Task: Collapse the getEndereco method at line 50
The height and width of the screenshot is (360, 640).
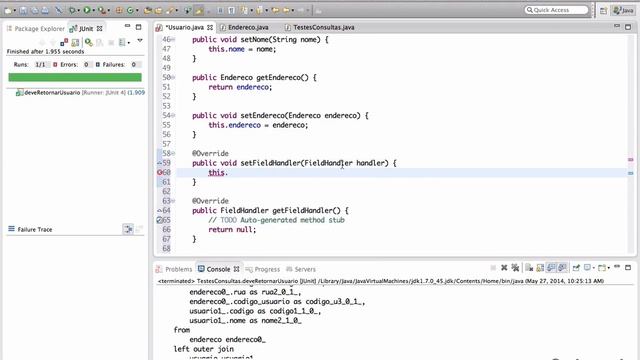Action: 173,77
